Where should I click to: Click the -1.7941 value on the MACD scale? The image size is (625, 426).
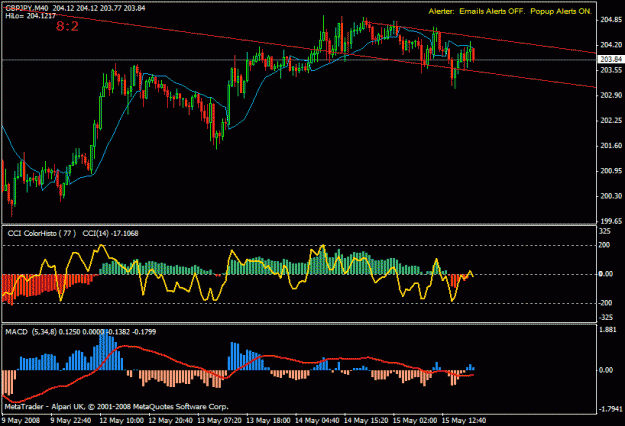(x=610, y=409)
